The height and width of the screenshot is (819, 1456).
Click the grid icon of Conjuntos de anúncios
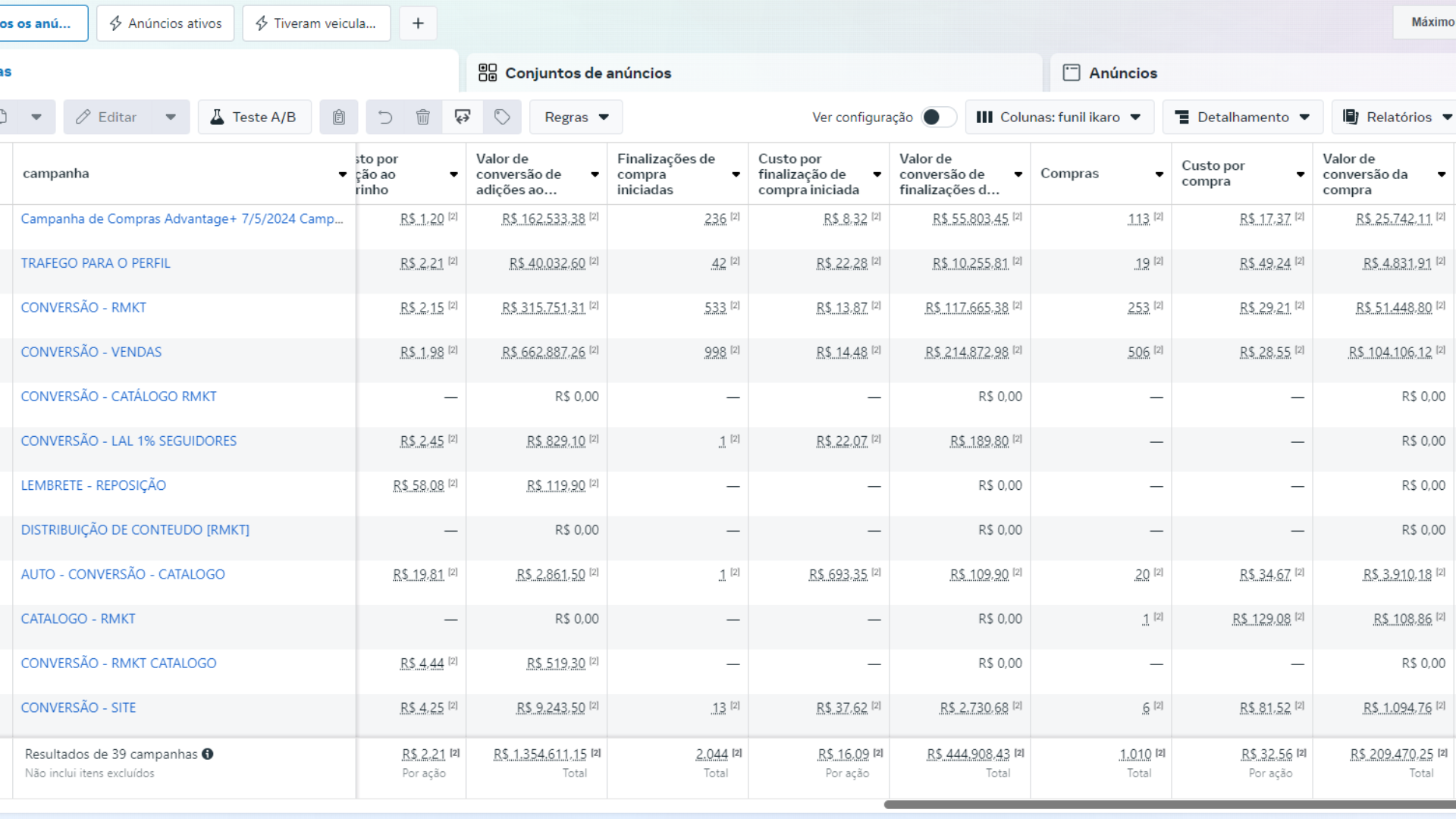488,73
